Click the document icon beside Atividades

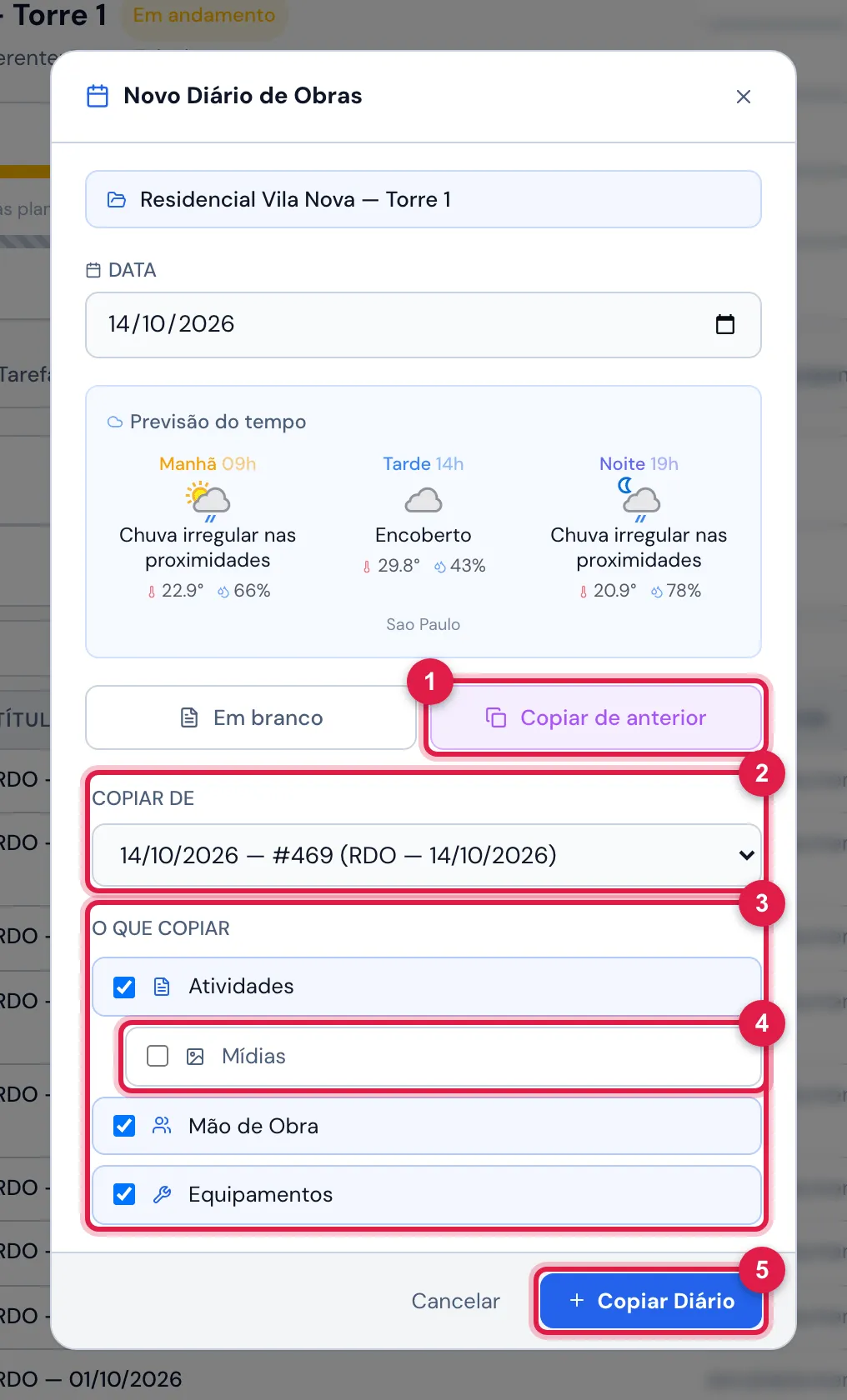tap(162, 987)
